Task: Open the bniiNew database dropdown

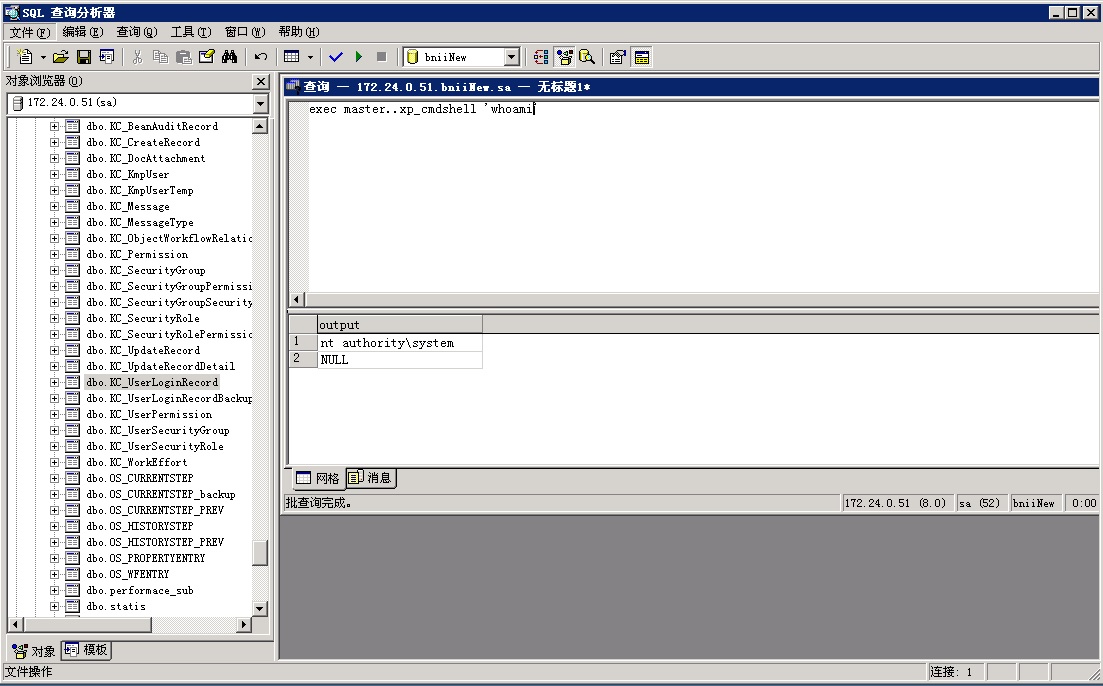Action: (x=512, y=57)
